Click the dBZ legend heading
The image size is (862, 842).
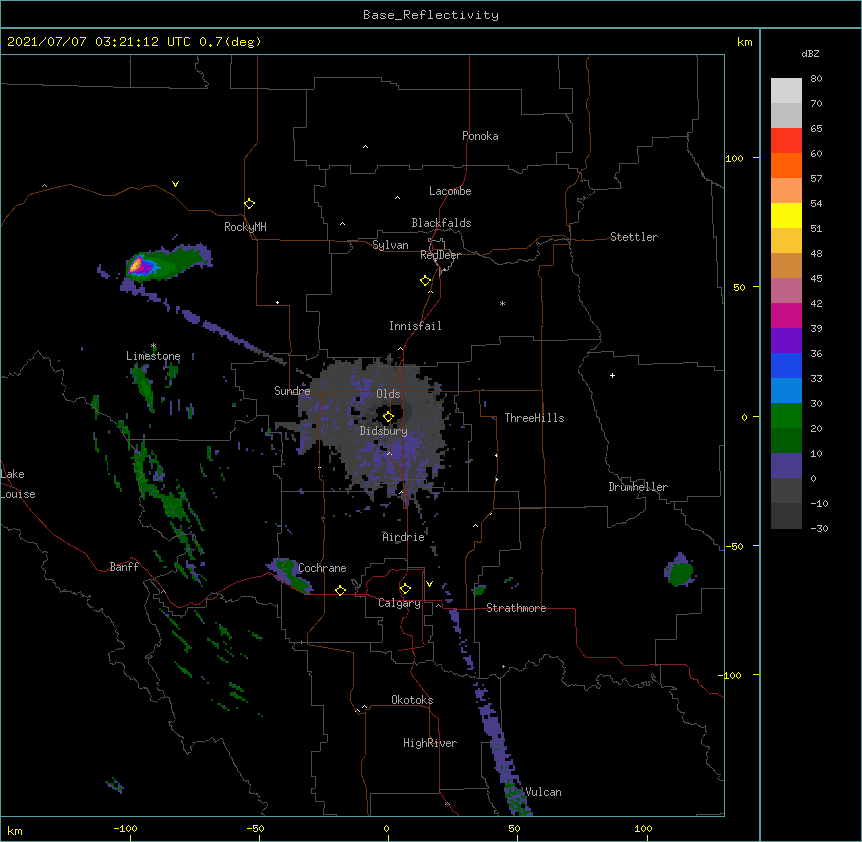(810, 53)
